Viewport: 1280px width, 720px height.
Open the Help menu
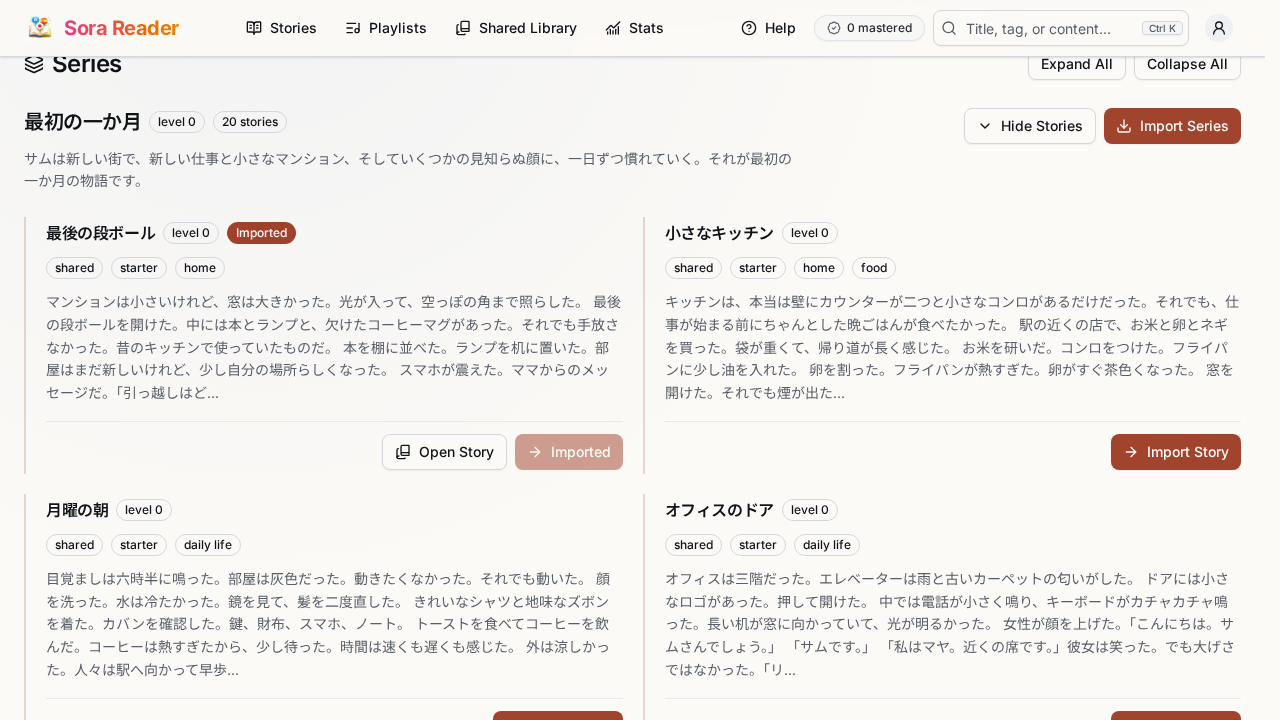click(768, 28)
